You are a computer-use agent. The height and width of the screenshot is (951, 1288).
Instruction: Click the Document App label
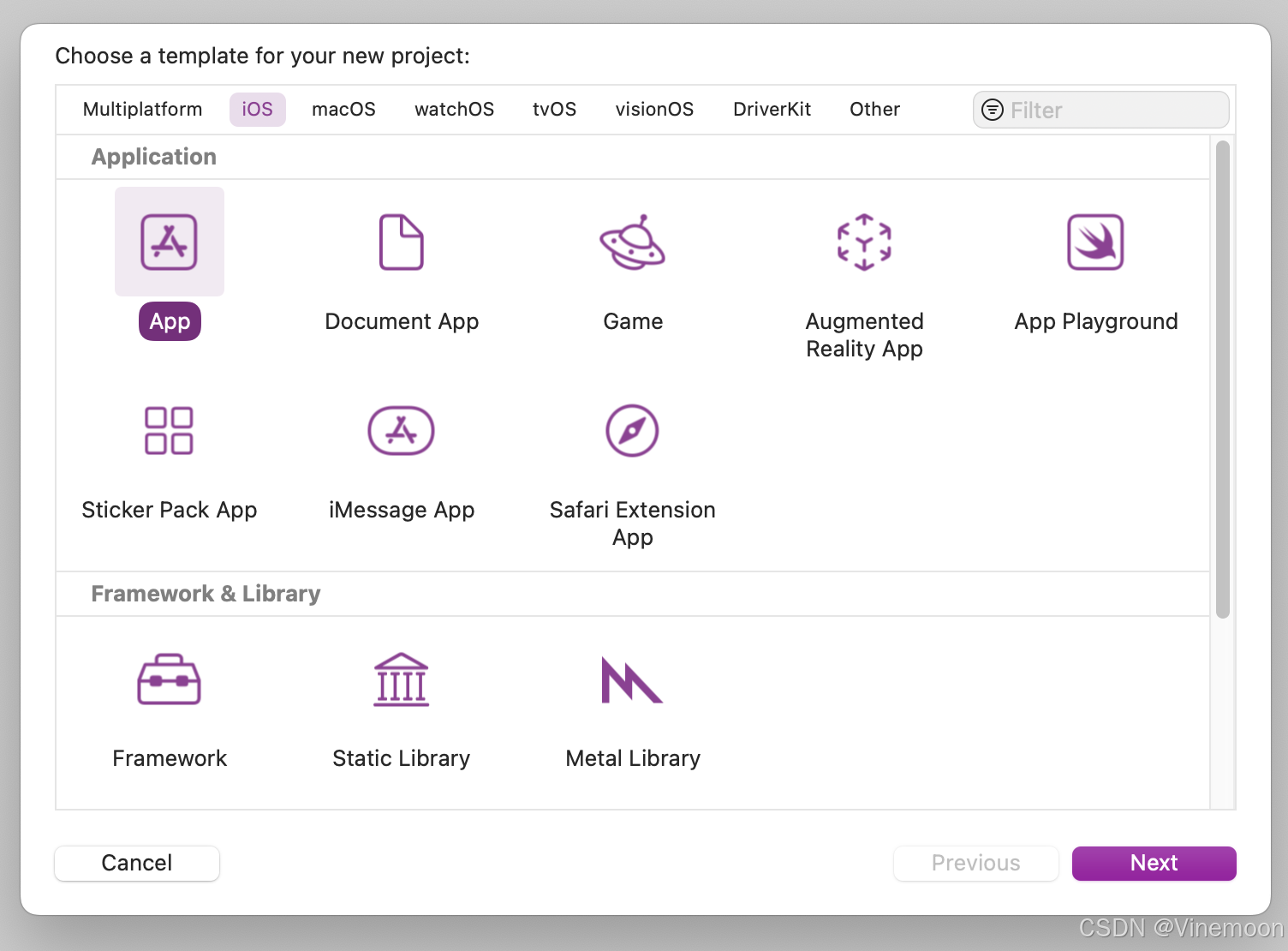(402, 321)
